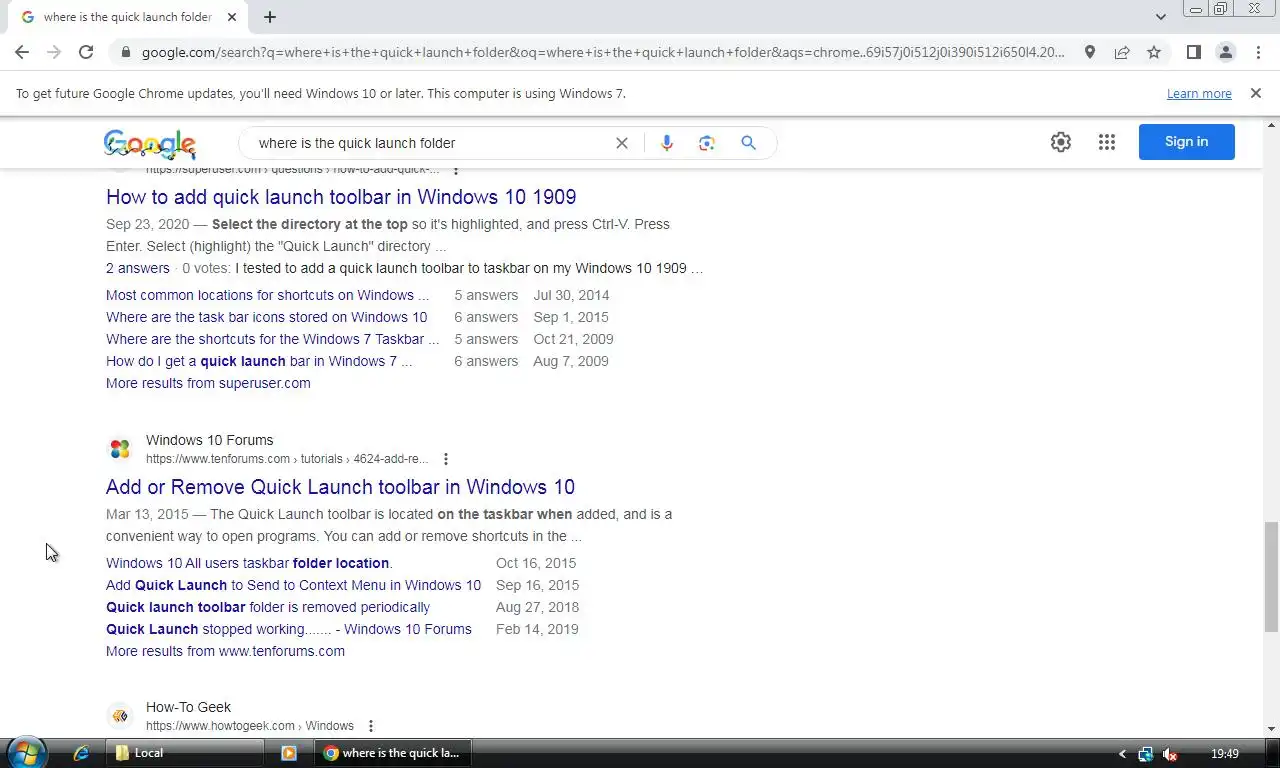Image resolution: width=1280 pixels, height=768 pixels.
Task: Open the Windows Start menu
Action: pyautogui.click(x=27, y=753)
